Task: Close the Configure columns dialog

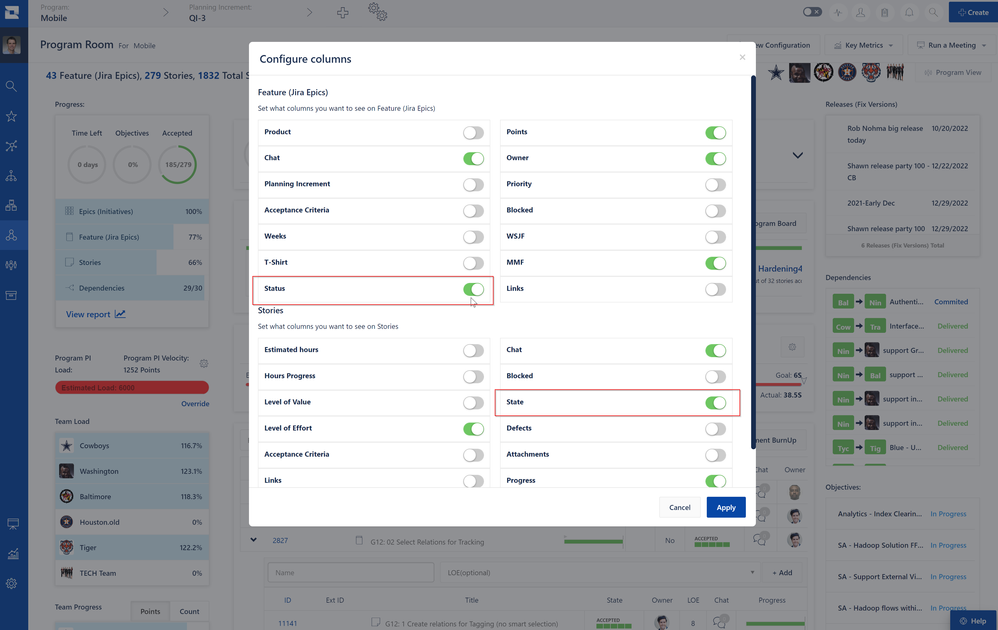Action: pyautogui.click(x=742, y=57)
